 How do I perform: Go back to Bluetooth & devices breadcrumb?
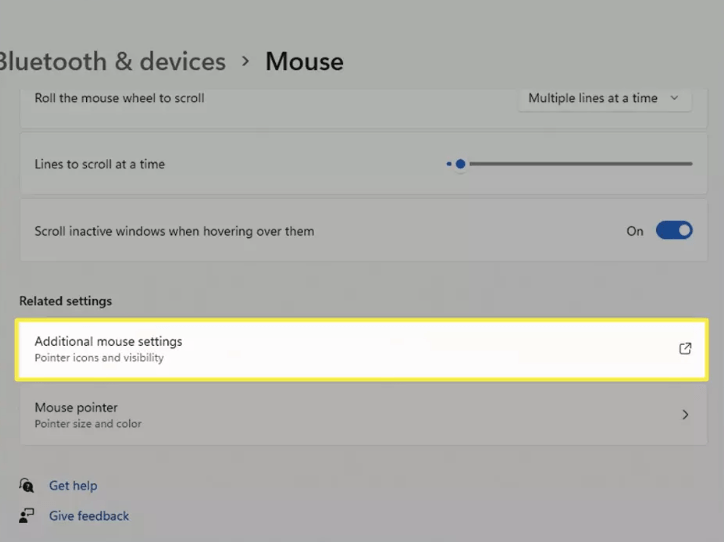[112, 61]
